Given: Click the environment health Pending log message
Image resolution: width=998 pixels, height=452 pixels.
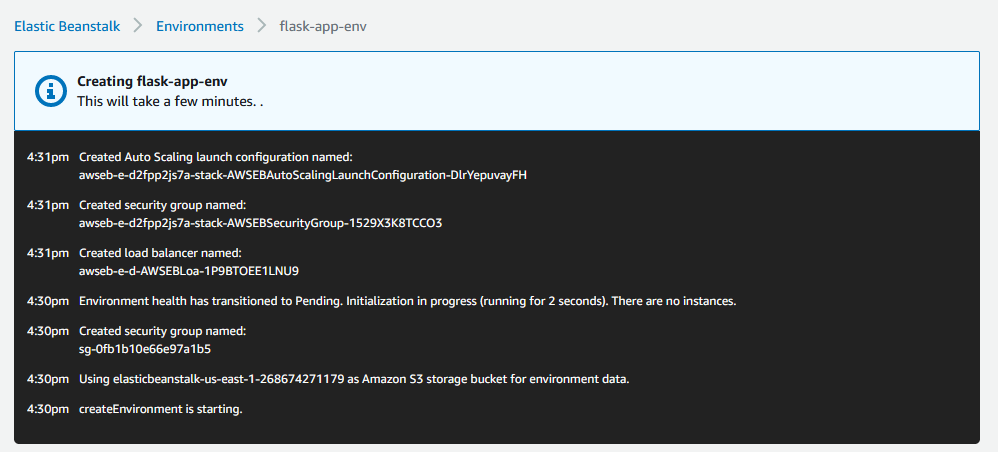Looking at the screenshot, I should point(407,301).
